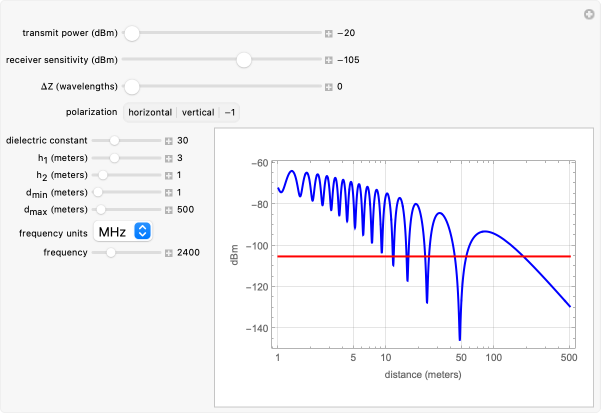The height and width of the screenshot is (414, 601).
Task: Click plus icon beside dmin slider
Action: click(x=169, y=192)
